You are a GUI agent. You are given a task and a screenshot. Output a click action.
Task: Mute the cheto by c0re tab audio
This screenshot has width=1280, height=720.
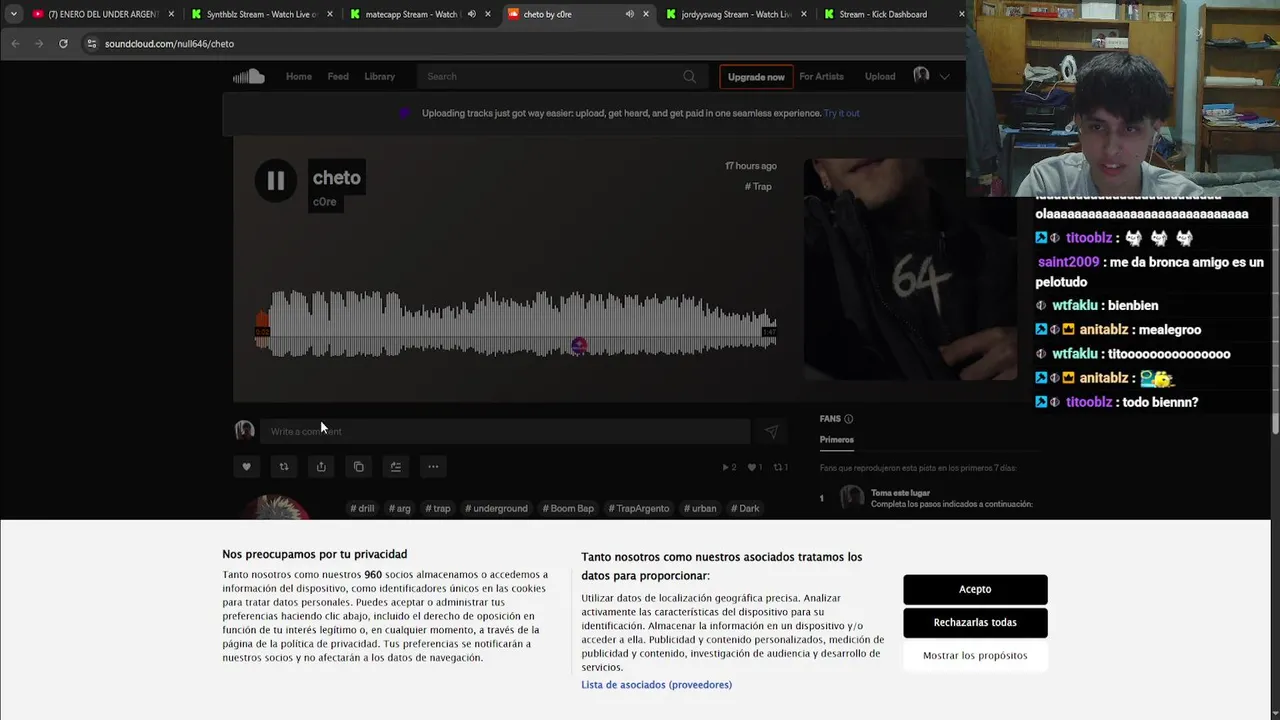click(x=629, y=14)
